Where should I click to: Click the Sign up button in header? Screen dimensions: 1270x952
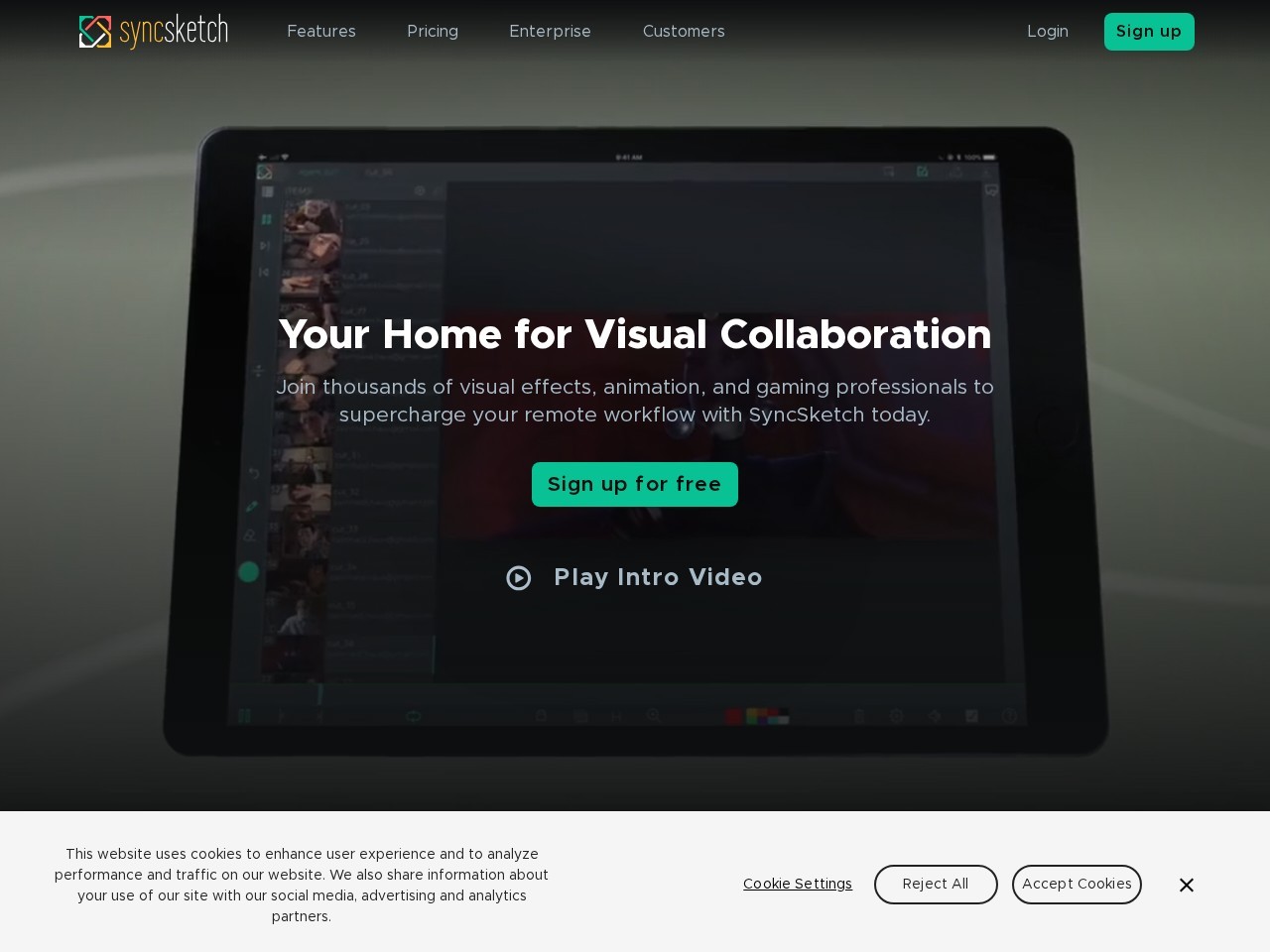tap(1149, 32)
